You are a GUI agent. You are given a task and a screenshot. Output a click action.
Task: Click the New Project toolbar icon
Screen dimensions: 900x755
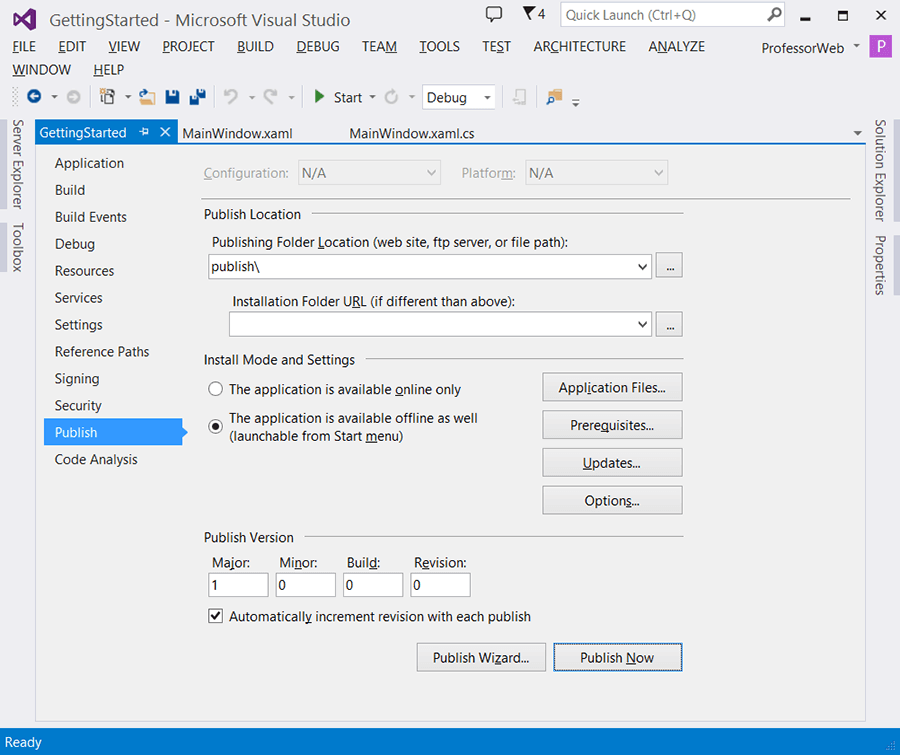(107, 97)
